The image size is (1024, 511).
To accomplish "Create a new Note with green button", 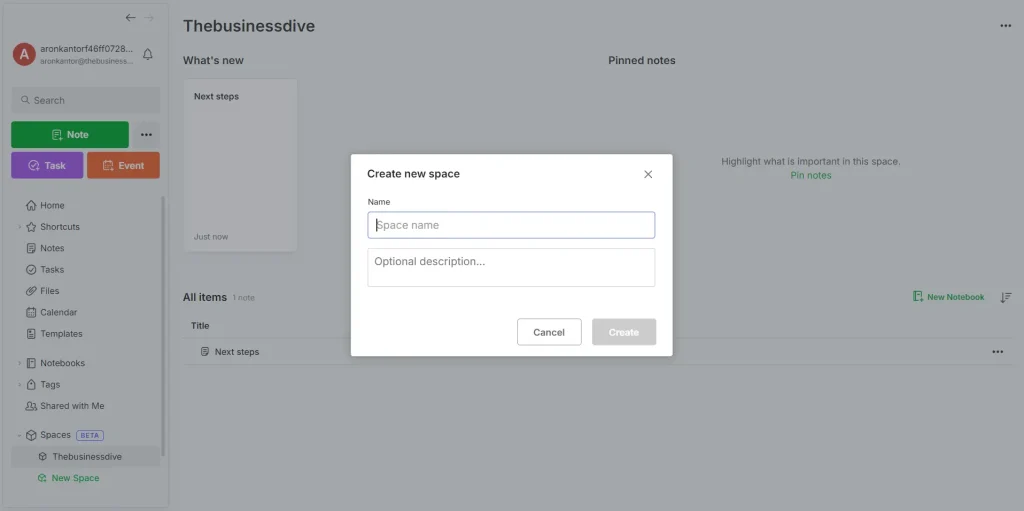I will point(70,135).
